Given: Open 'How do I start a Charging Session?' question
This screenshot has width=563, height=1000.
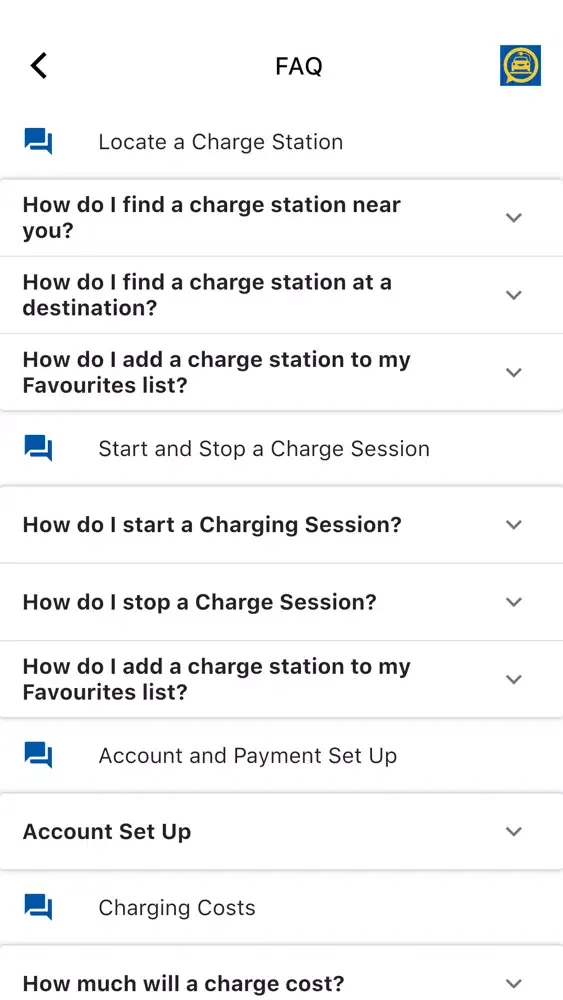Looking at the screenshot, I should pyautogui.click(x=281, y=524).
